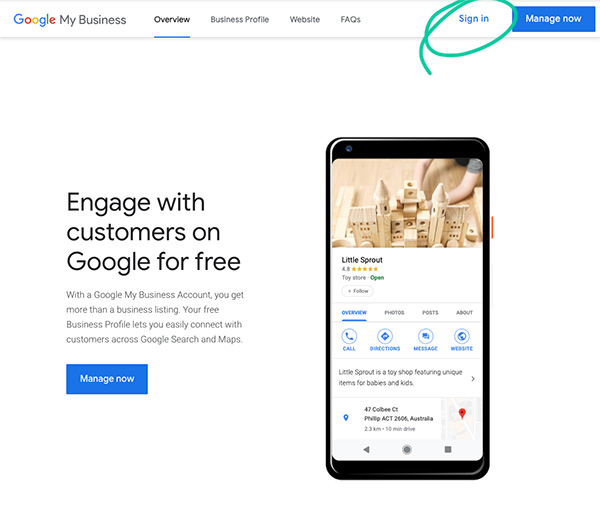Click the Call phone icon
600x517 pixels.
tap(349, 336)
